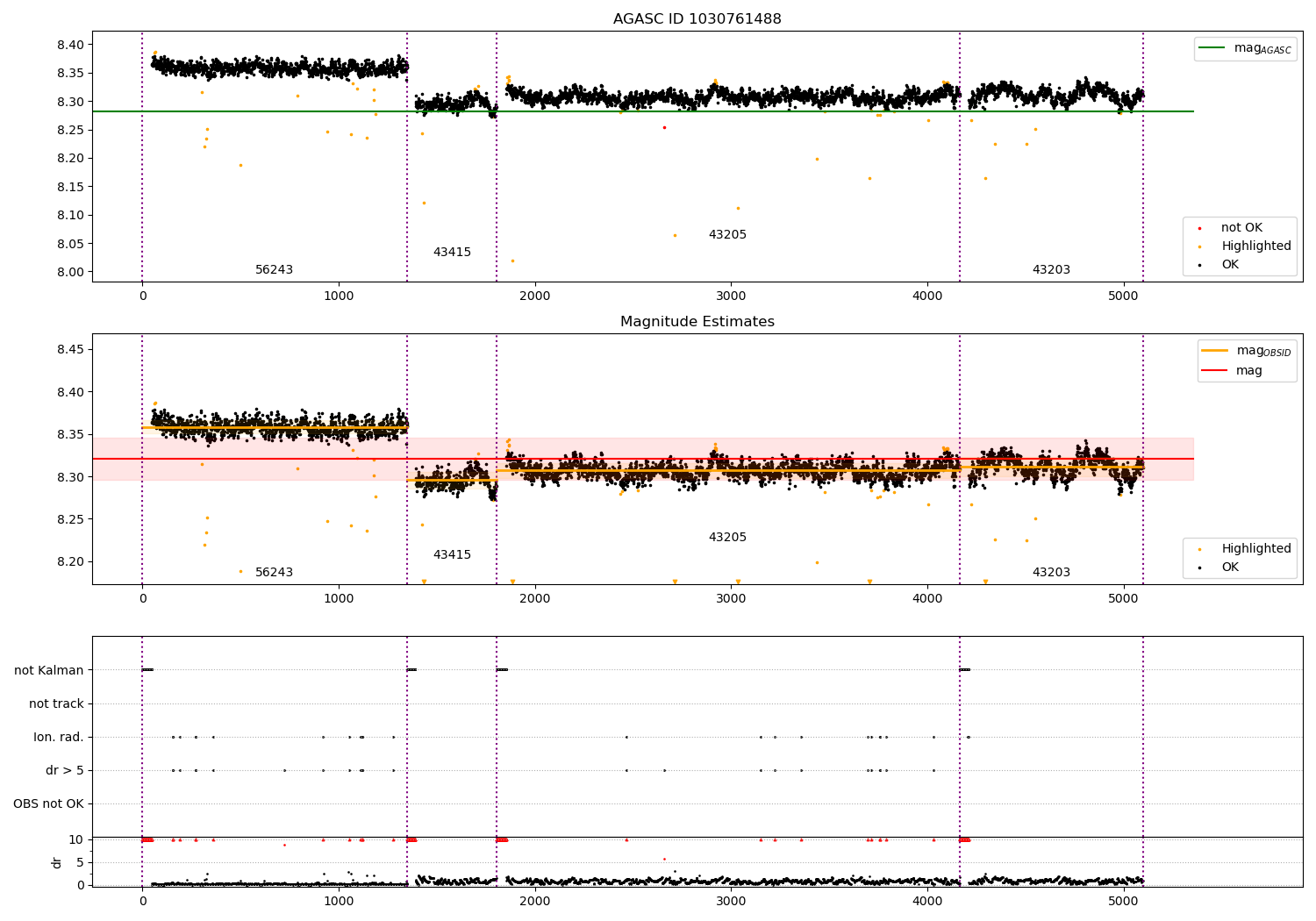Select the 'mag AGASC' legend label in top plot
The width and height of the screenshot is (1316, 921).
[x=1262, y=48]
